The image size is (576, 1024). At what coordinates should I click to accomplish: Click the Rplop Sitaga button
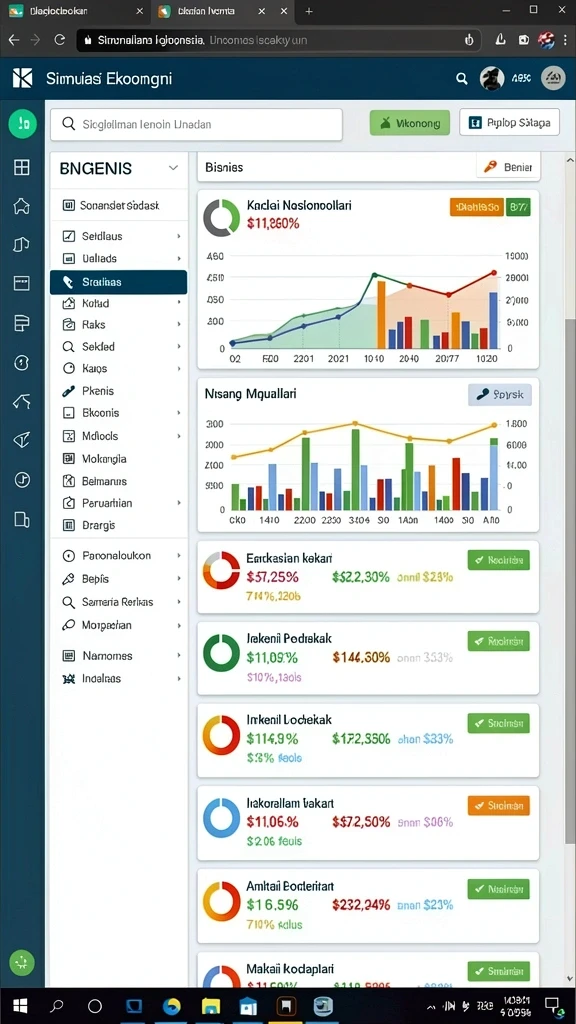[x=509, y=122]
